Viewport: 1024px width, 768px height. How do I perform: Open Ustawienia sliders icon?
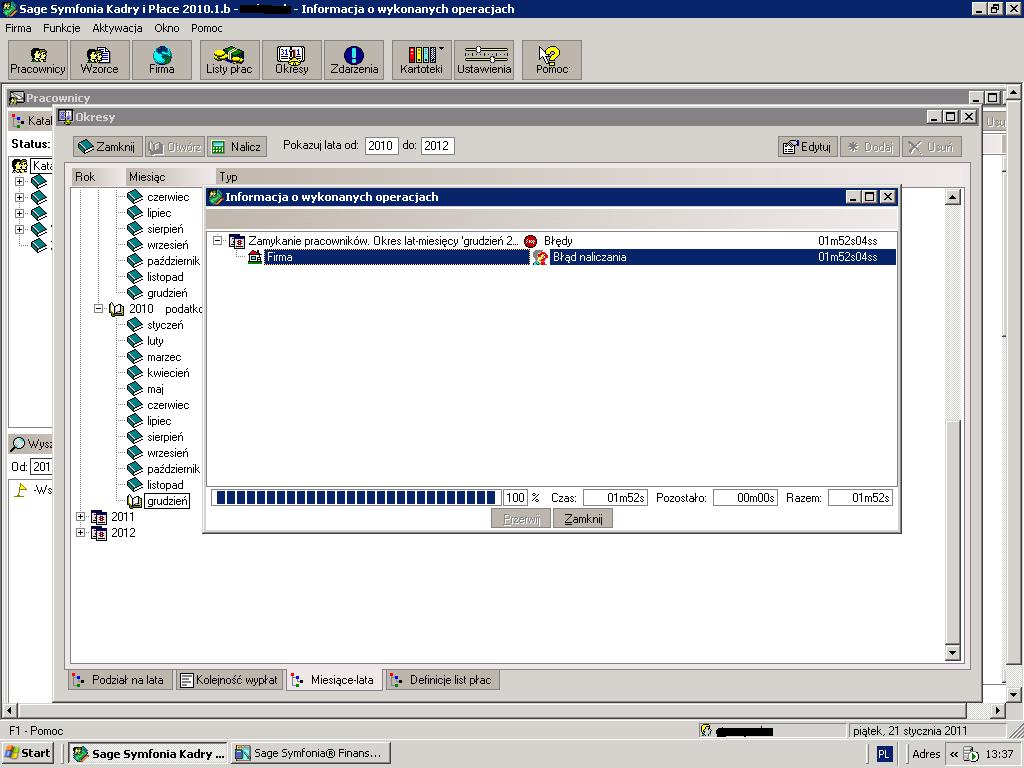484,60
